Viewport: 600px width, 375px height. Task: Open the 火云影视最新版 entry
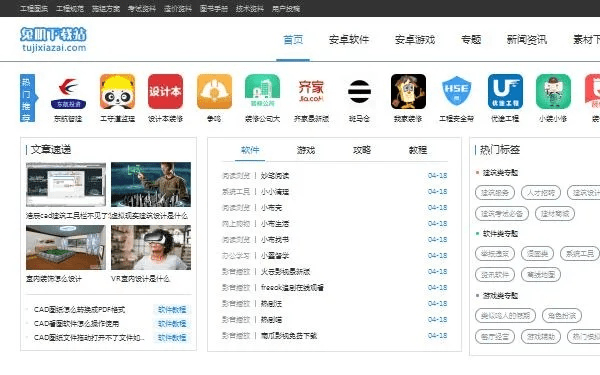click(285, 272)
